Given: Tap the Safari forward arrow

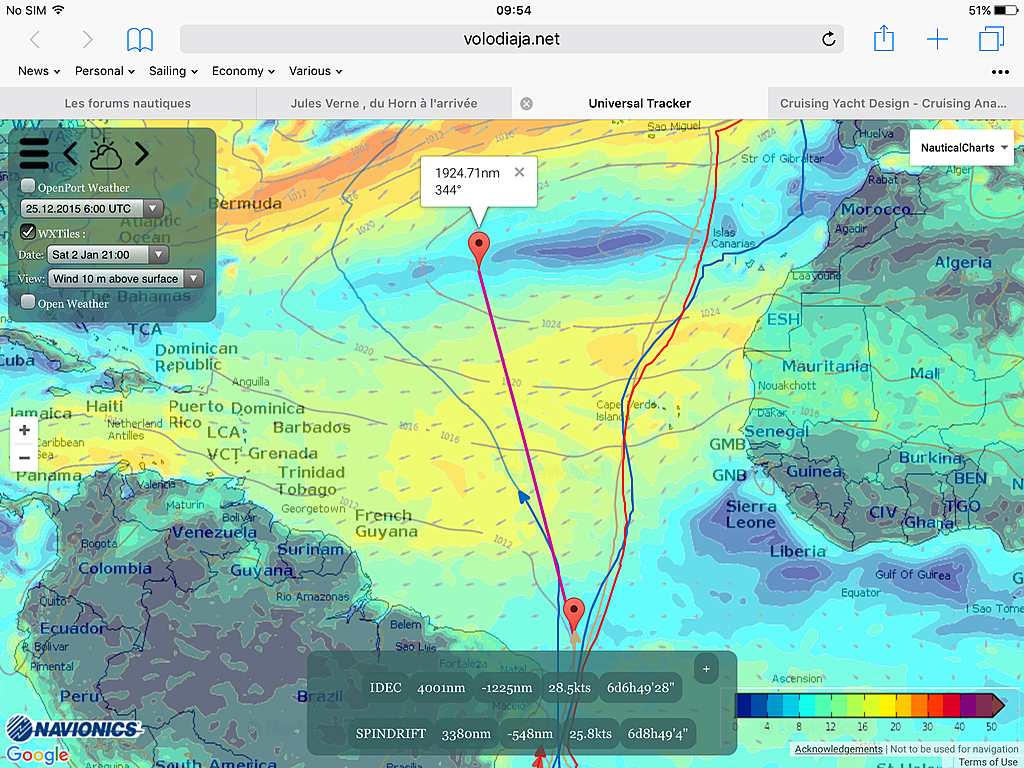Looking at the screenshot, I should pyautogui.click(x=88, y=39).
